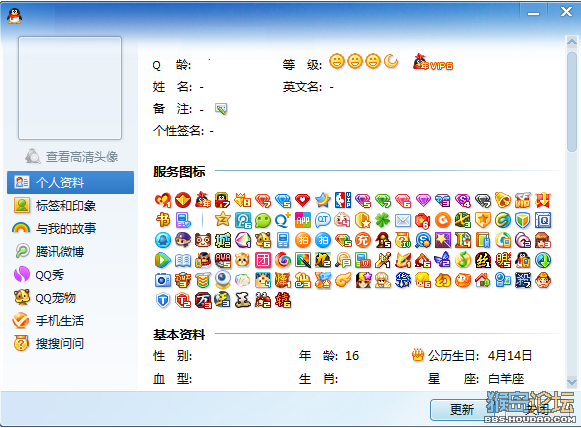Click the pink 团 group-buy icon

[263, 260]
